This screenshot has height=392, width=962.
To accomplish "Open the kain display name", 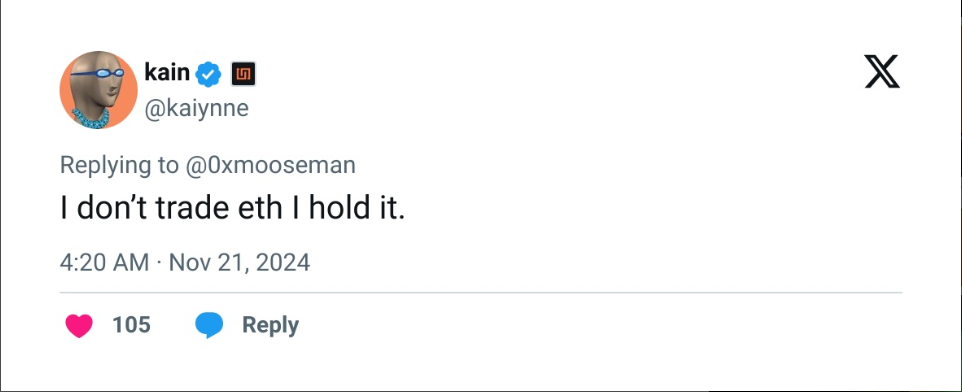I will [x=167, y=72].
